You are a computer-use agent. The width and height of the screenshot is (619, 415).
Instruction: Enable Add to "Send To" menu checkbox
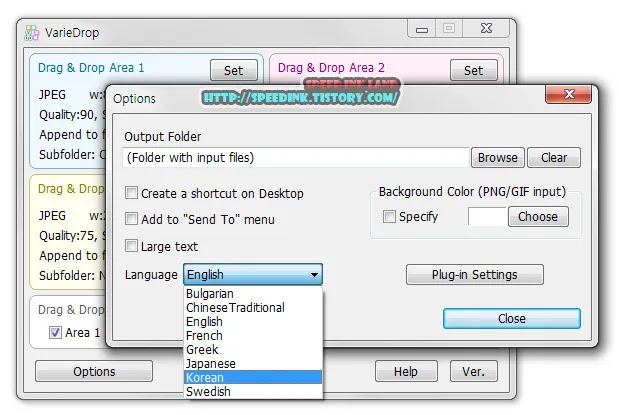tap(131, 219)
